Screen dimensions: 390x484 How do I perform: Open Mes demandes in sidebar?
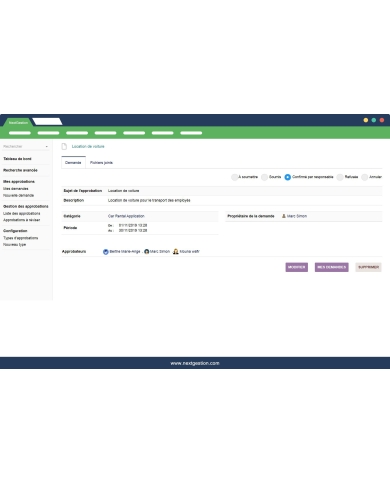[16, 189]
